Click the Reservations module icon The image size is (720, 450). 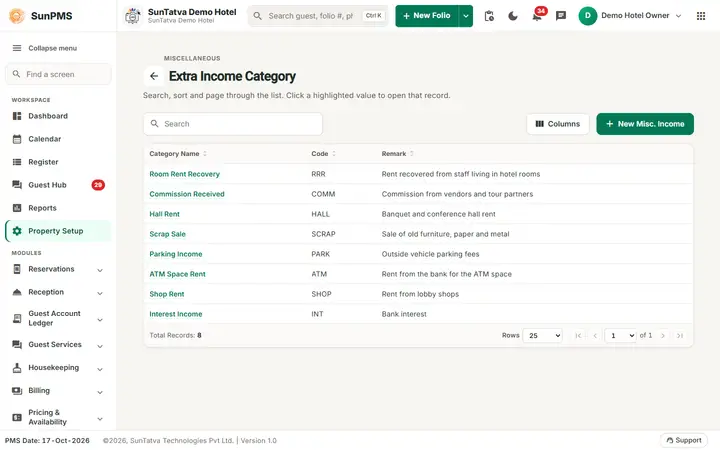point(17,269)
